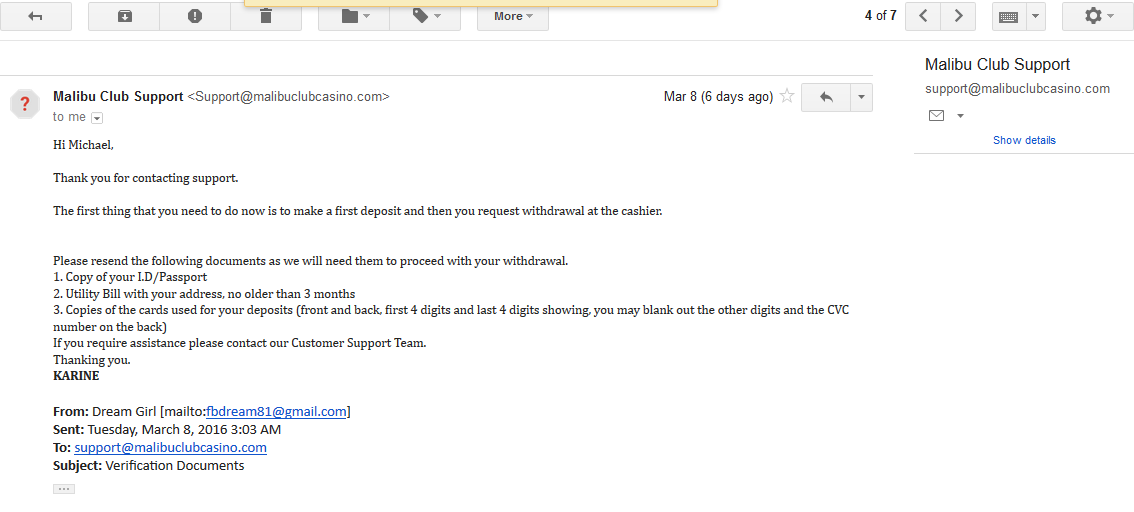The image size is (1134, 512).
Task: Go to the older conversation arrow
Action: (x=958, y=16)
